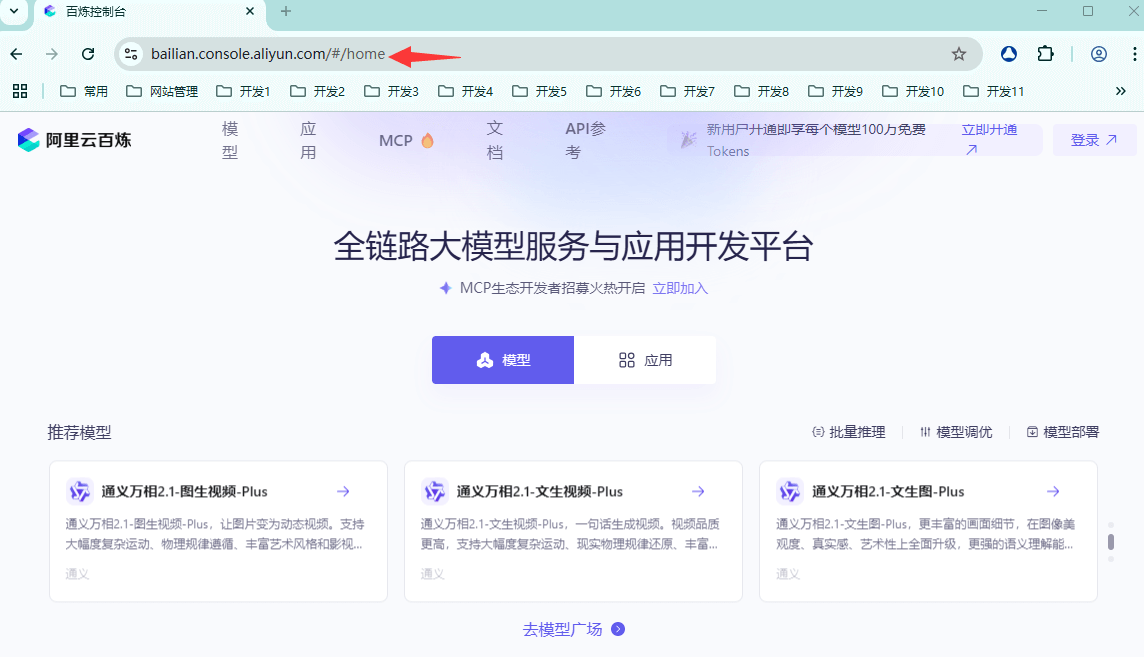Click the 全链路大模型服务与应用开发平台 heading
Viewport: 1144px width, 657px height.
tap(573, 246)
